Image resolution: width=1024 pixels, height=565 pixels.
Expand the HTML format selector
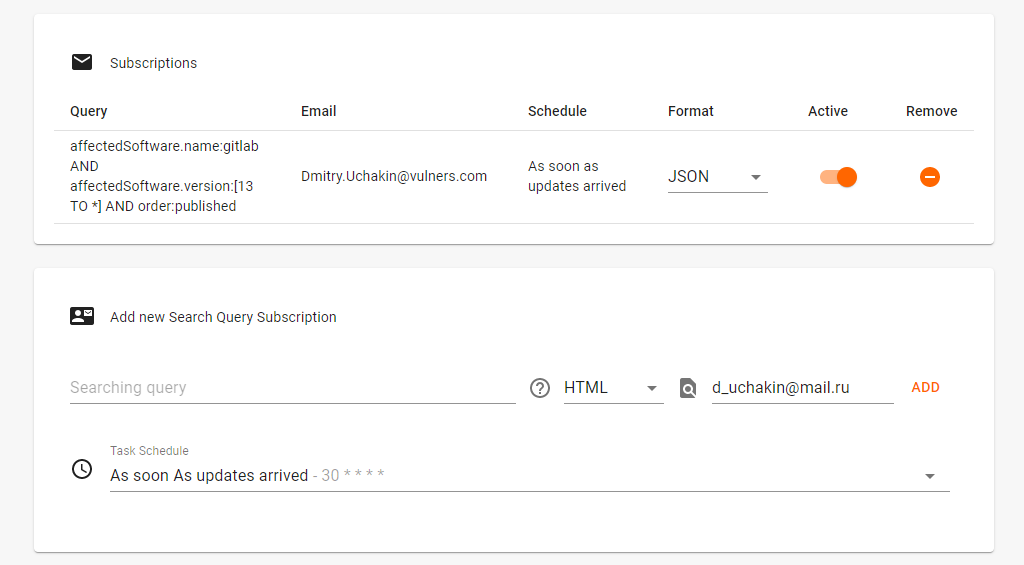pos(613,388)
